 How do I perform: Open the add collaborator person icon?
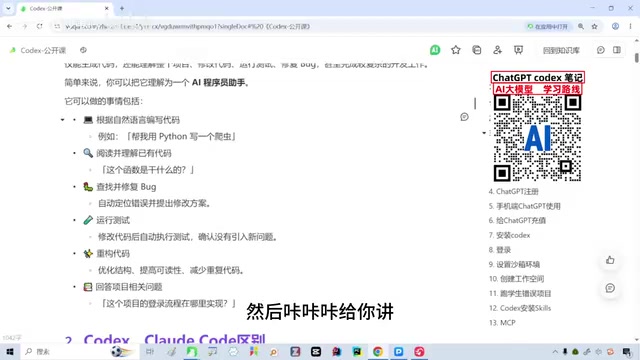pos(498,50)
